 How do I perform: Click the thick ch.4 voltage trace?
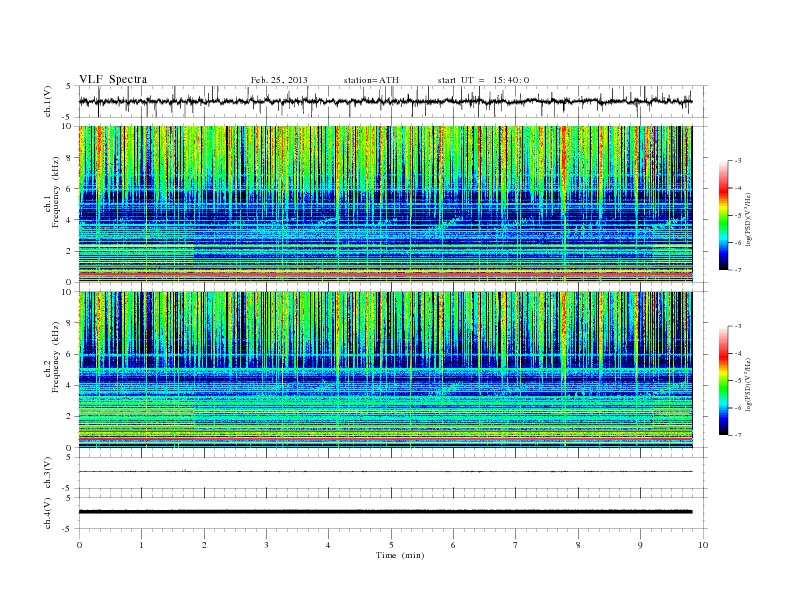click(x=385, y=512)
